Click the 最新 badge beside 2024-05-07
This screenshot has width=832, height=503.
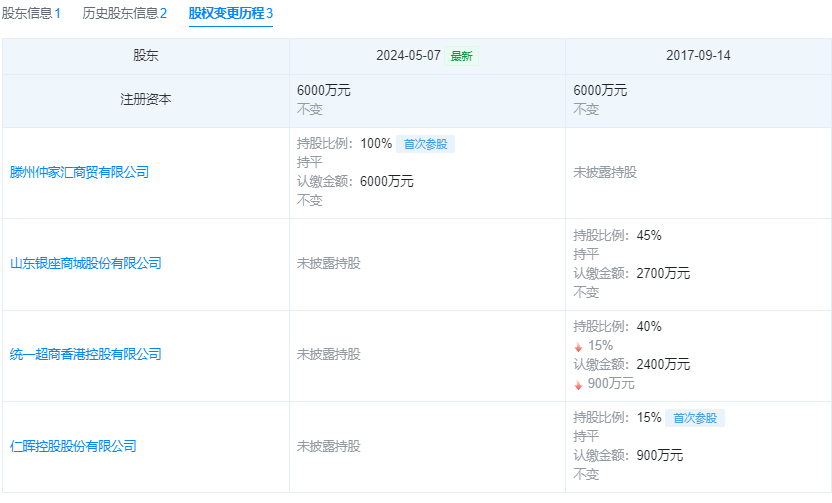(462, 56)
